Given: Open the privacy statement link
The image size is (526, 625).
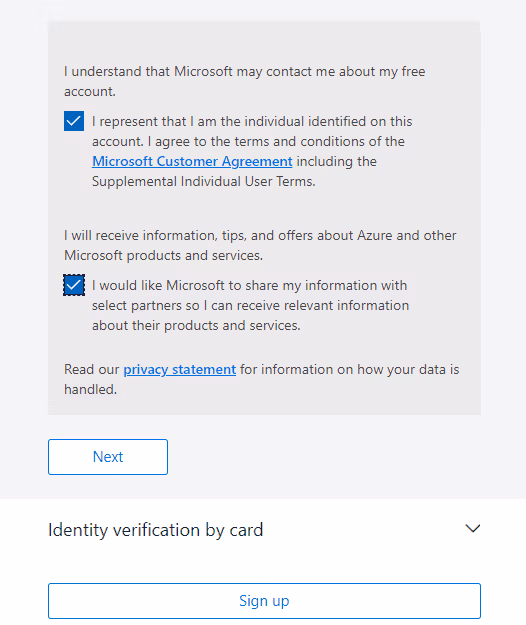Looking at the screenshot, I should [x=180, y=369].
